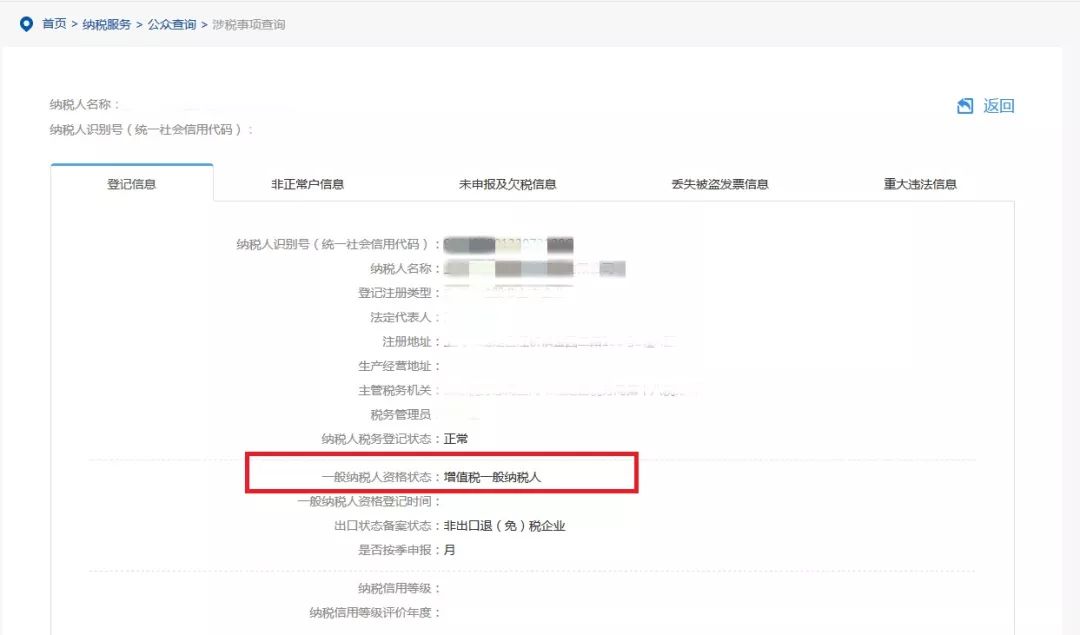Click the return arrow icon beside 返回
This screenshot has width=1080, height=635.
pyautogui.click(x=964, y=105)
